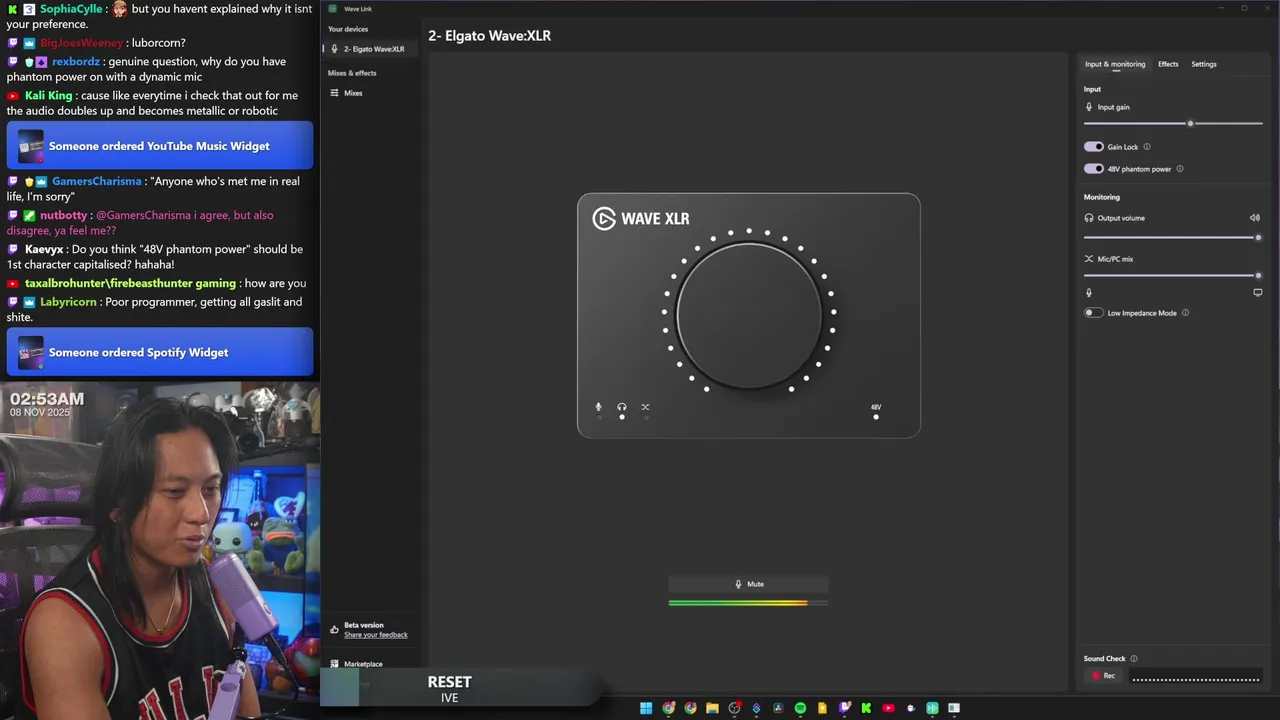This screenshot has height=720, width=1280.
Task: Click the Wave XLR large dial
Action: (749, 315)
